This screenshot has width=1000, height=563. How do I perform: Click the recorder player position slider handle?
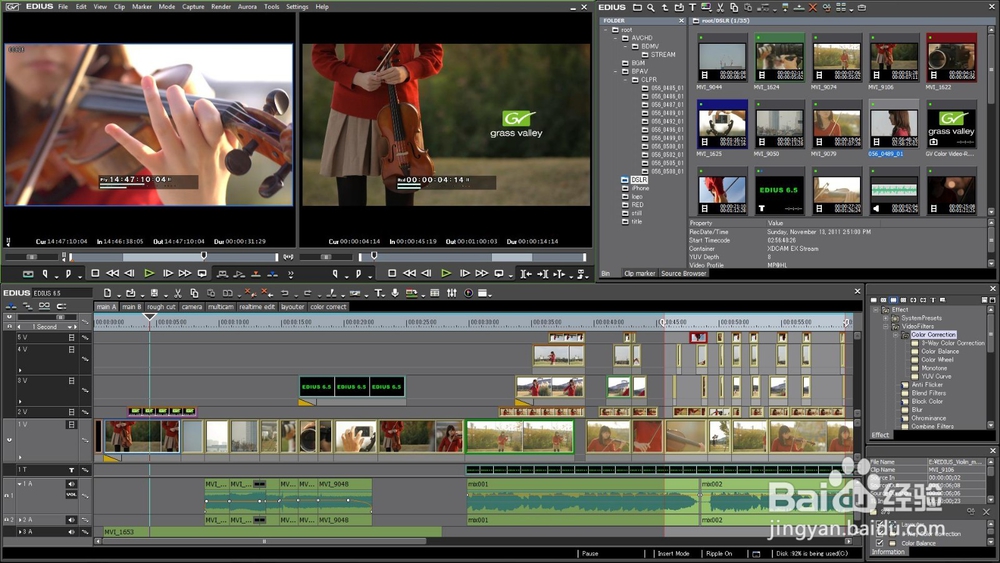tap(374, 256)
